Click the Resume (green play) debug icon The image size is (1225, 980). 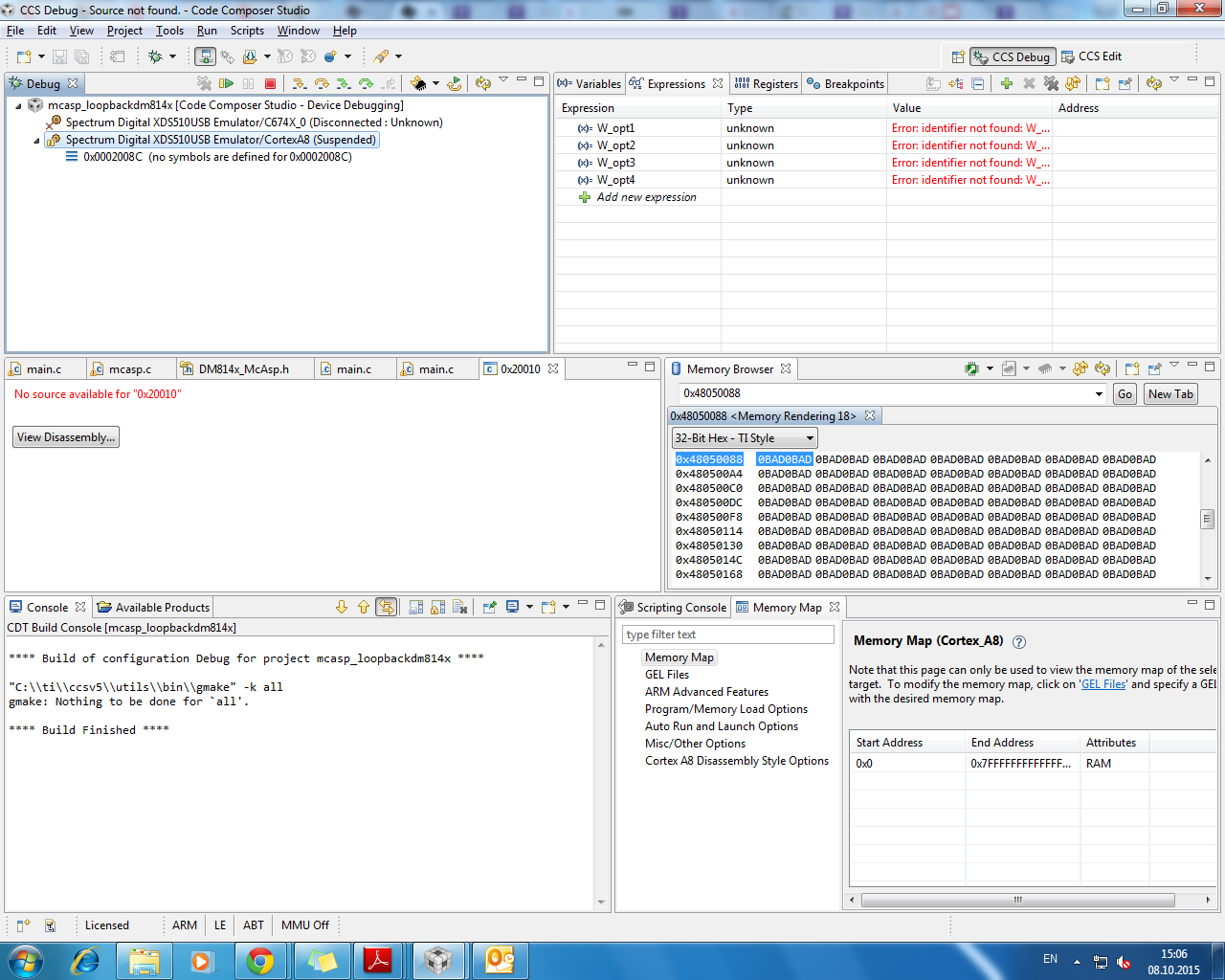[x=227, y=84]
